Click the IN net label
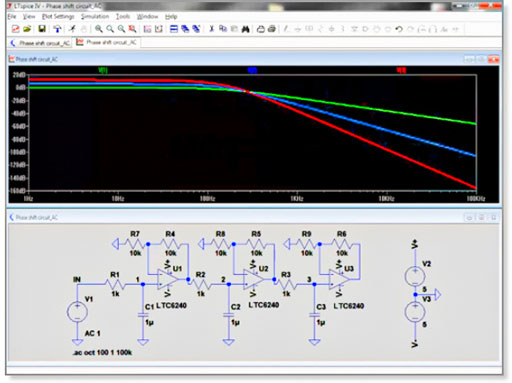Viewport: 512px width, 383px height. click(77, 279)
